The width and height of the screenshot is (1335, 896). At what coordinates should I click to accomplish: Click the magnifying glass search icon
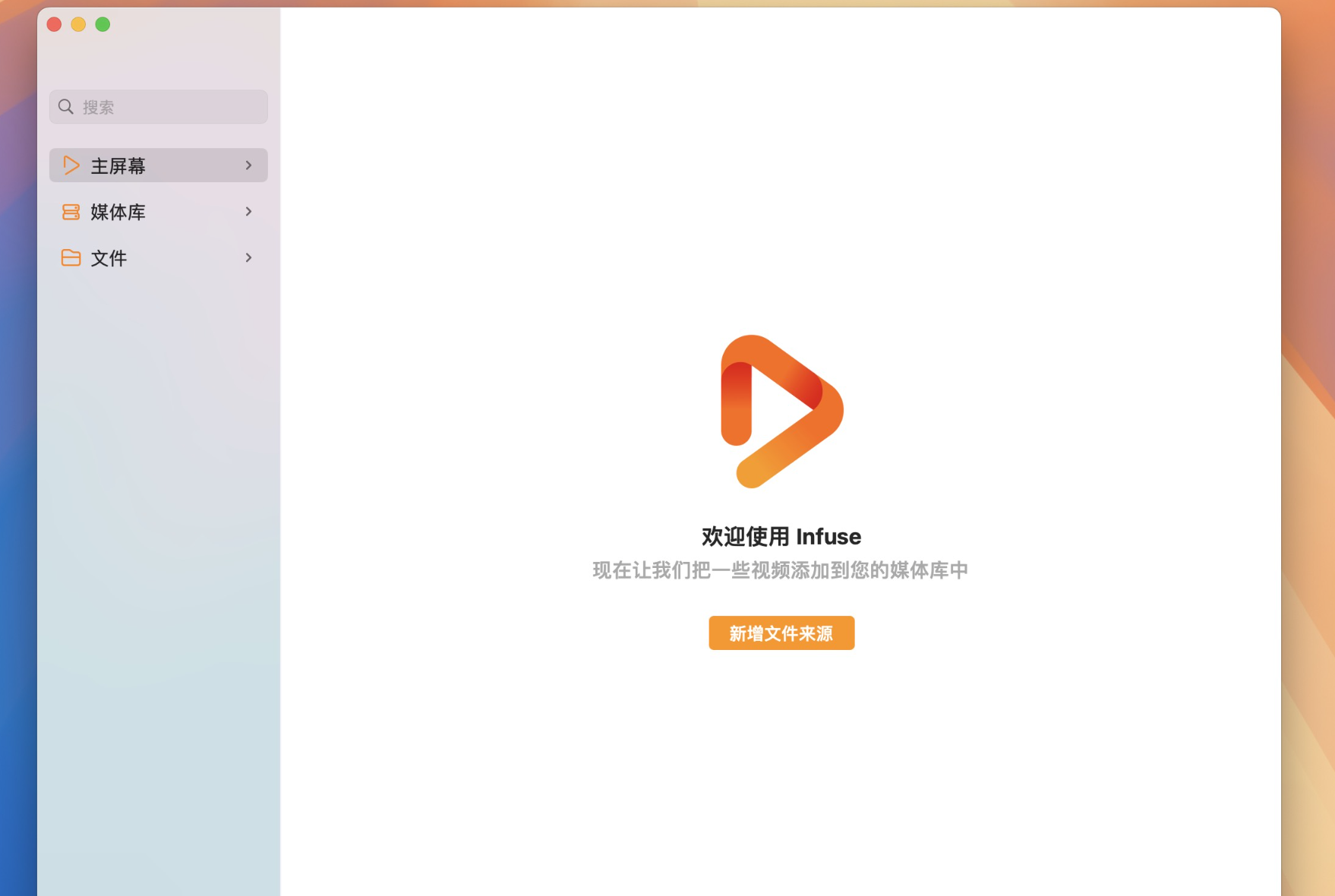[66, 107]
